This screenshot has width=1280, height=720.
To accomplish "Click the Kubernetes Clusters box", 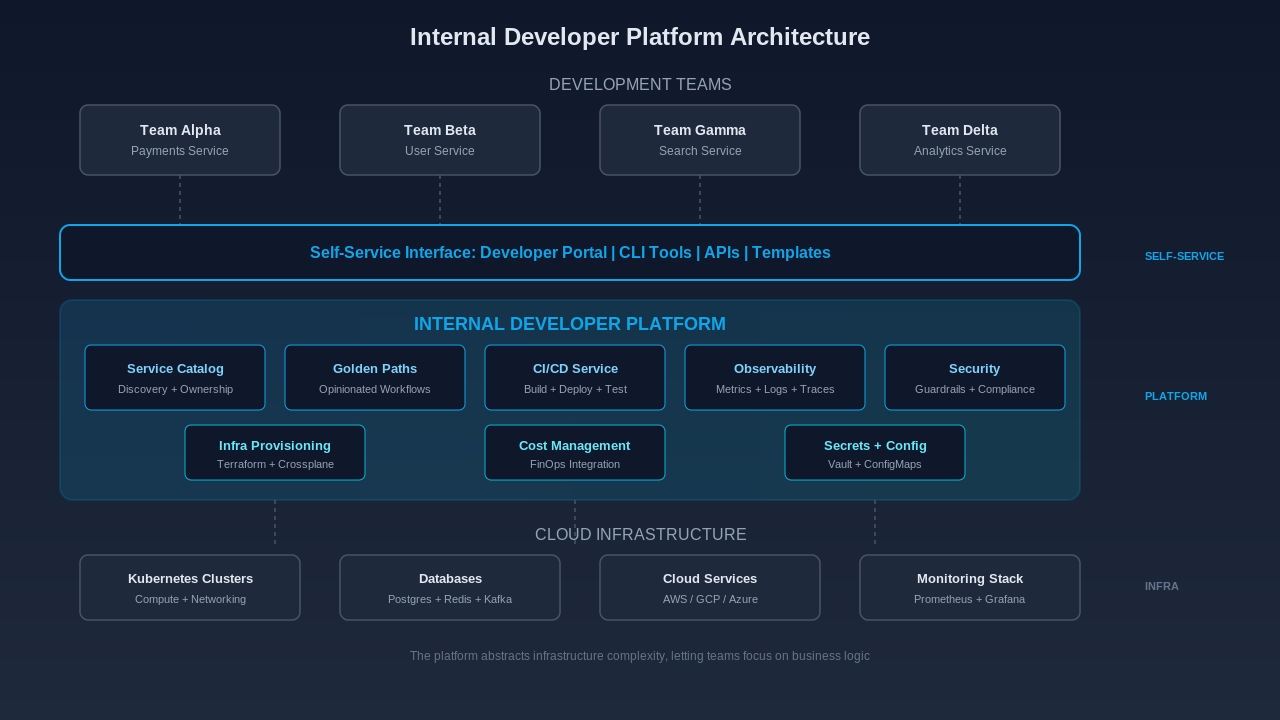I will pos(190,588).
